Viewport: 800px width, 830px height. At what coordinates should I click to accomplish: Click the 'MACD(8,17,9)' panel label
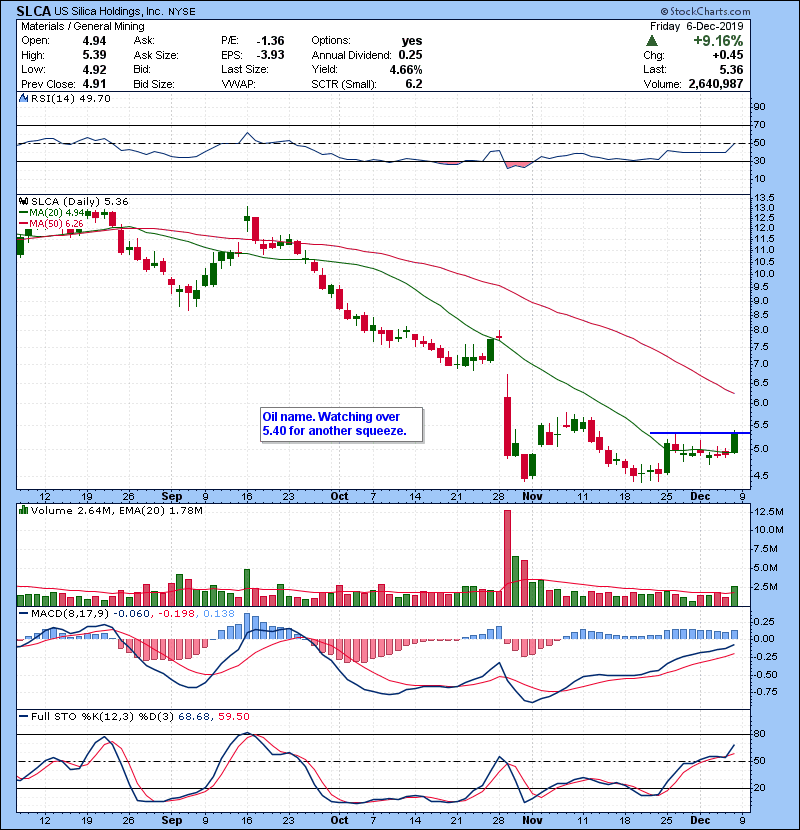[x=70, y=614]
